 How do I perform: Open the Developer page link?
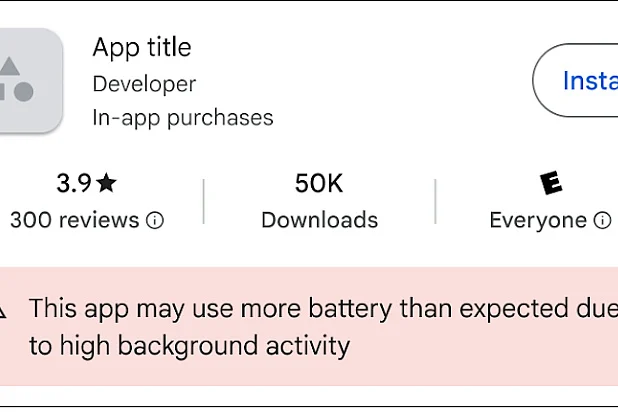pos(144,84)
